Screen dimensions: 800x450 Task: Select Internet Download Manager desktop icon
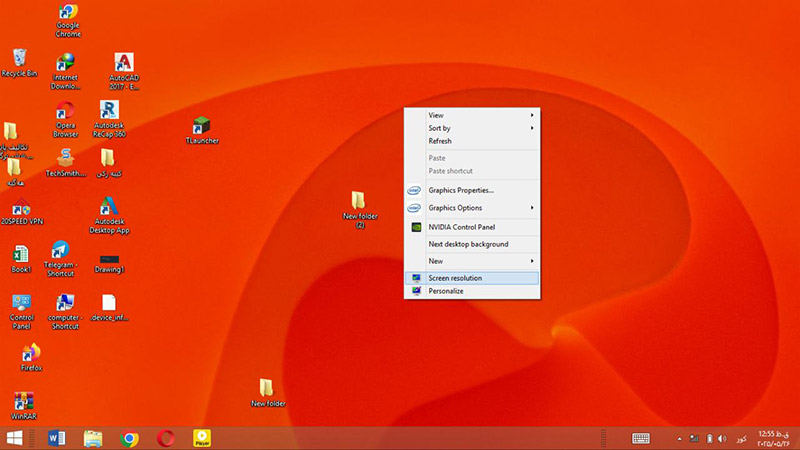coord(65,71)
